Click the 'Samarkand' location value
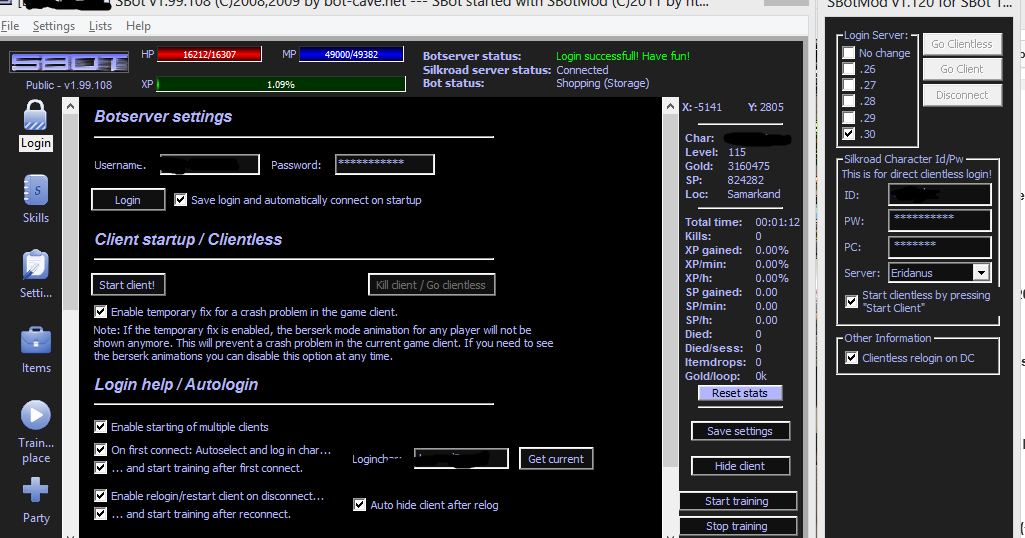This screenshot has height=538, width=1025. 754,194
